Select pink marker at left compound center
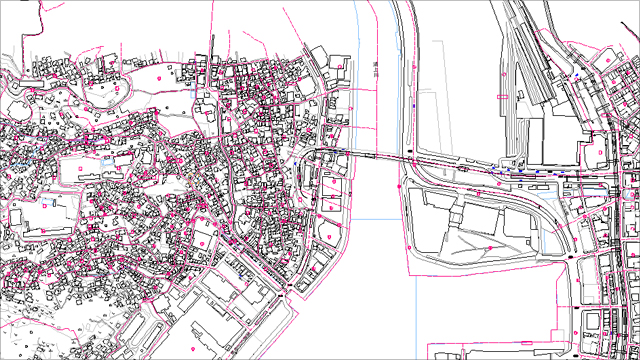Screen dimensions: 640x360 point(81,168)
